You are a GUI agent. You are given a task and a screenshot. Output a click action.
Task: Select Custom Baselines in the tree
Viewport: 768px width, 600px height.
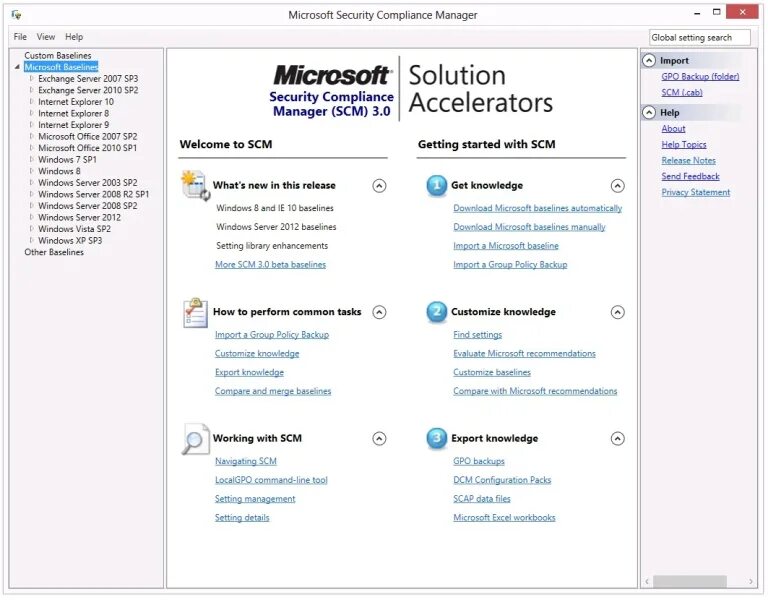click(58, 55)
